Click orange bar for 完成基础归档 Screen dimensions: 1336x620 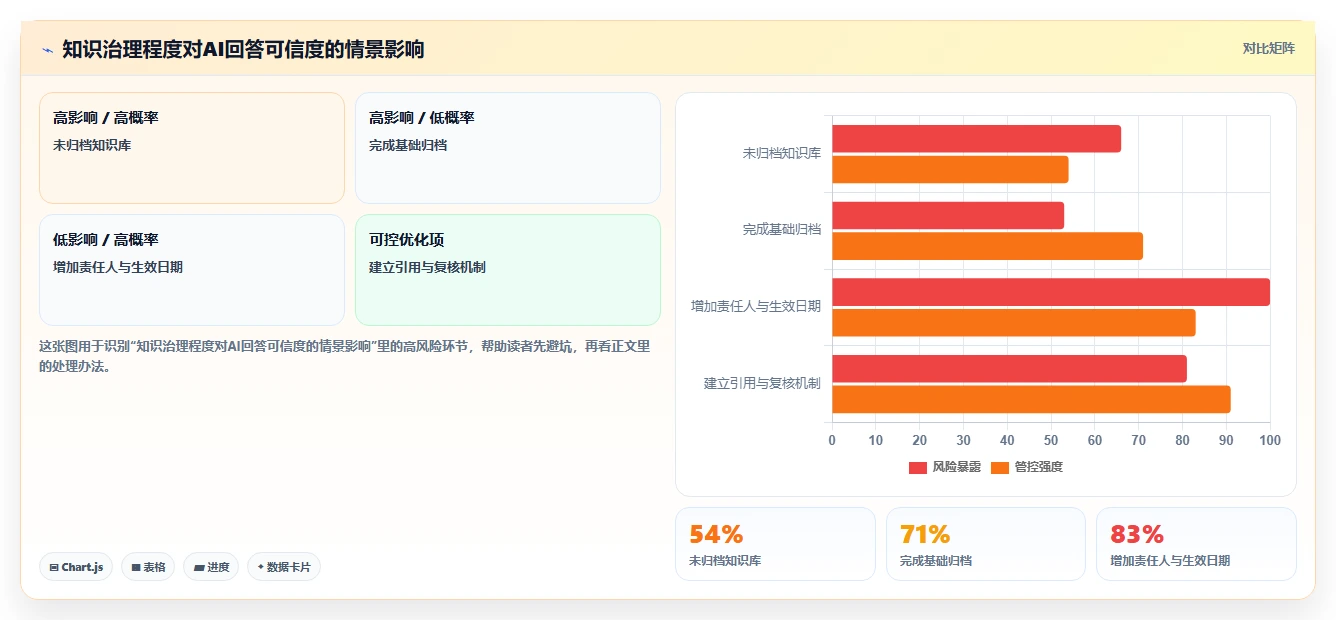pos(987,246)
